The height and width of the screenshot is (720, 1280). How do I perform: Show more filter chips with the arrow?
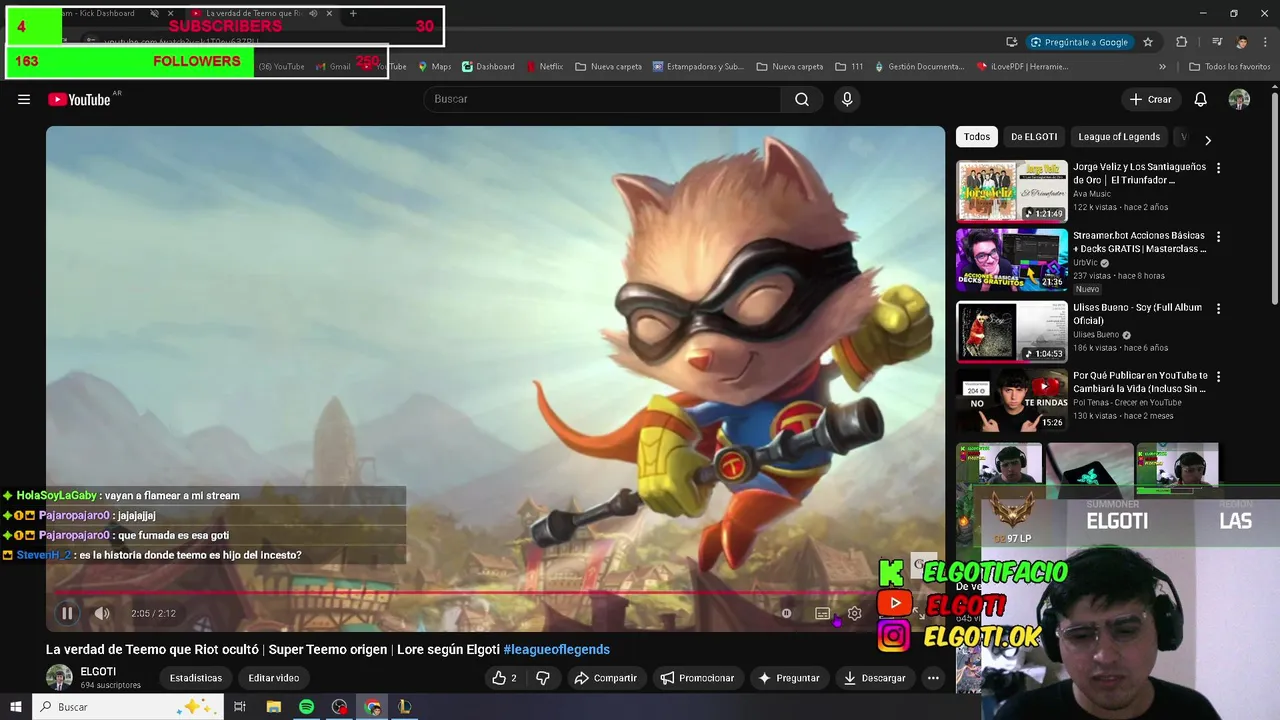1207,140
